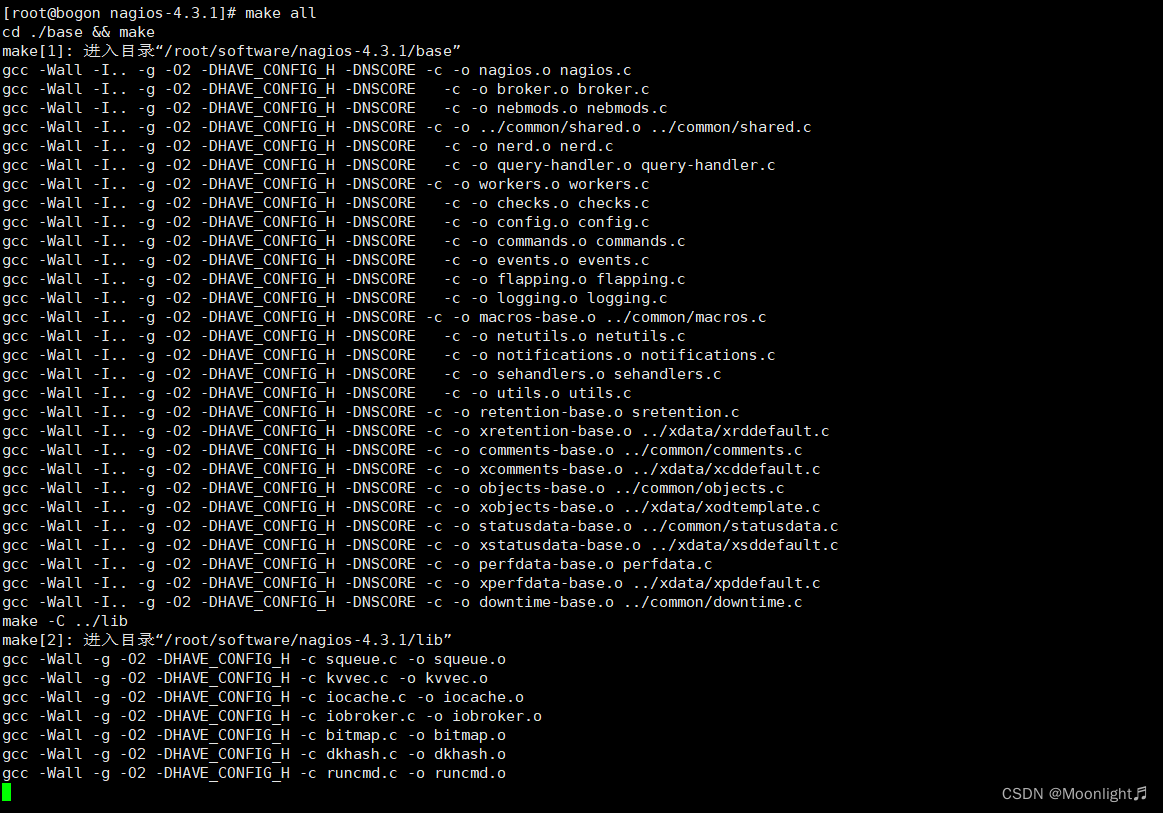This screenshot has width=1163, height=813.
Task: Select the bitmap.c compile line
Action: (x=254, y=735)
